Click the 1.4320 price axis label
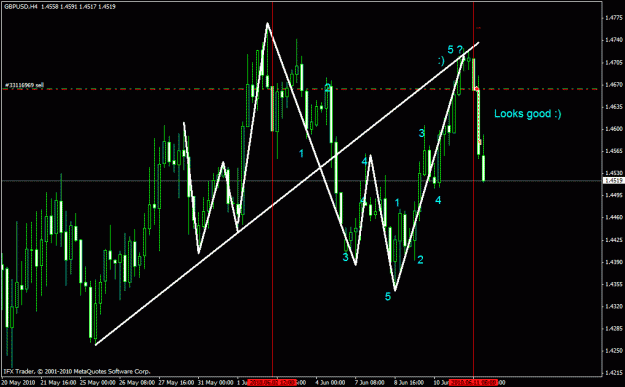The image size is (625, 387). pos(614,306)
